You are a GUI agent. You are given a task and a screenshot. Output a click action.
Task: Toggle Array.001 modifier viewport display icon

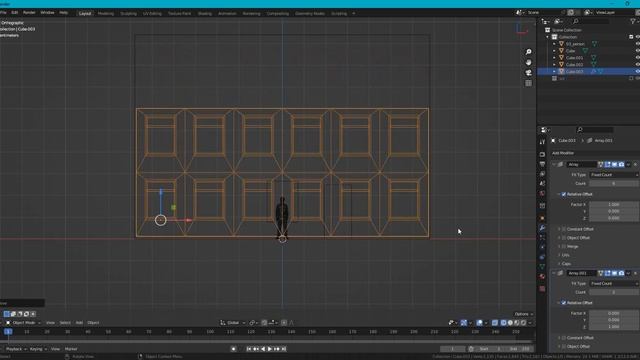tap(614, 273)
